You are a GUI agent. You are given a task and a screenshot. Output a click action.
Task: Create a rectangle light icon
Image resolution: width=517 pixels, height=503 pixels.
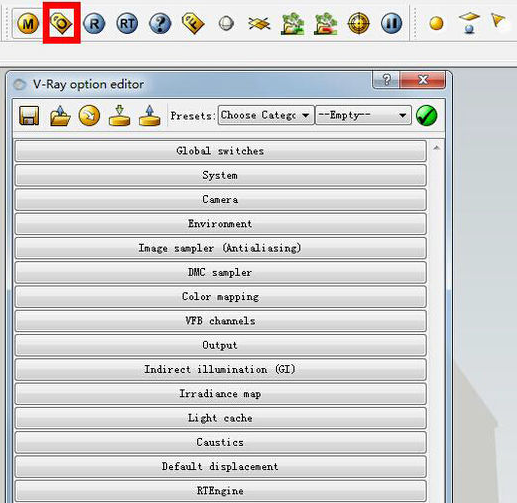[469, 23]
